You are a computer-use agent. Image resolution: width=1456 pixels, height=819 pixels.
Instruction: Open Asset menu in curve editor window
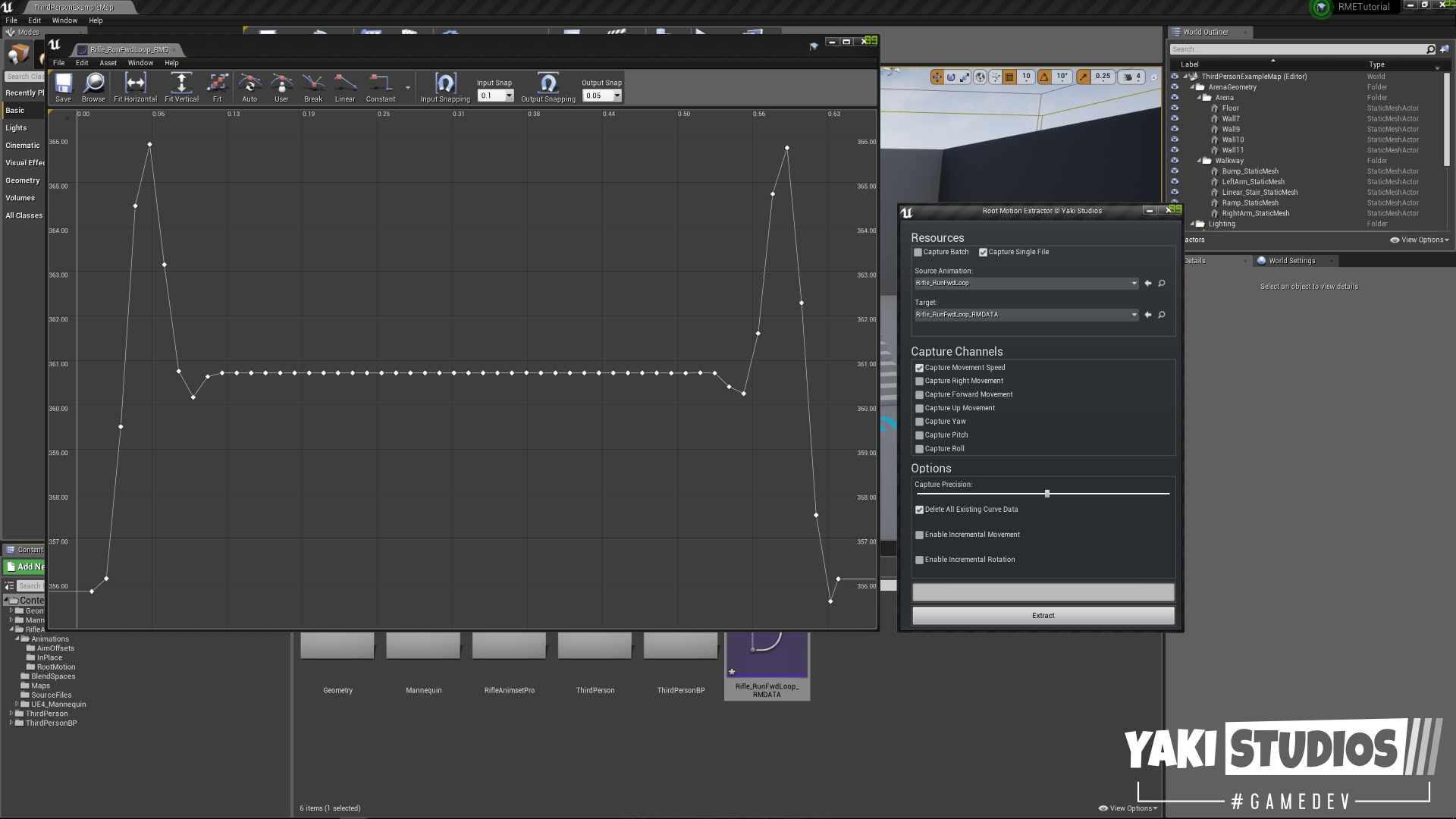click(x=108, y=63)
